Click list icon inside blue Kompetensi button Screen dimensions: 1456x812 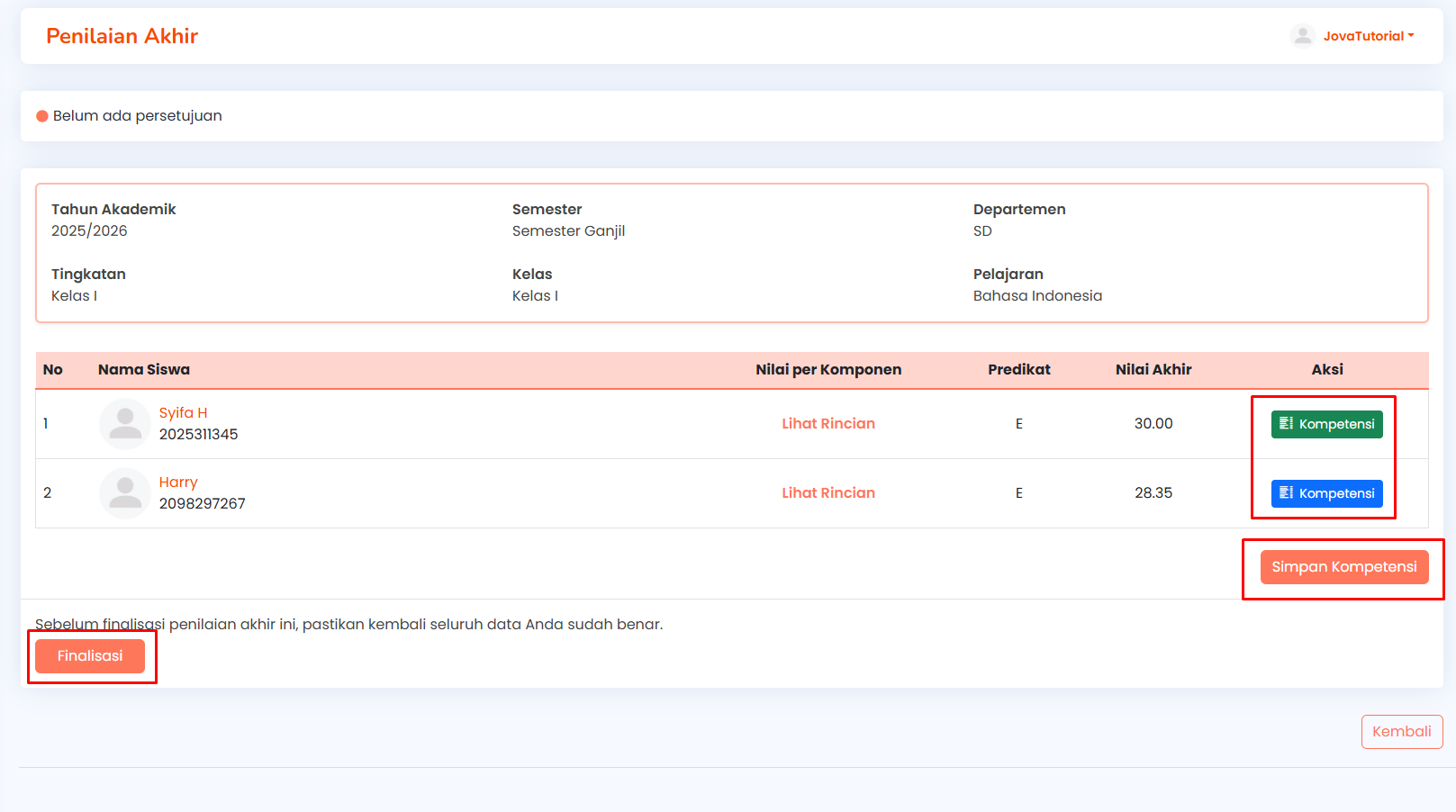[1286, 492]
